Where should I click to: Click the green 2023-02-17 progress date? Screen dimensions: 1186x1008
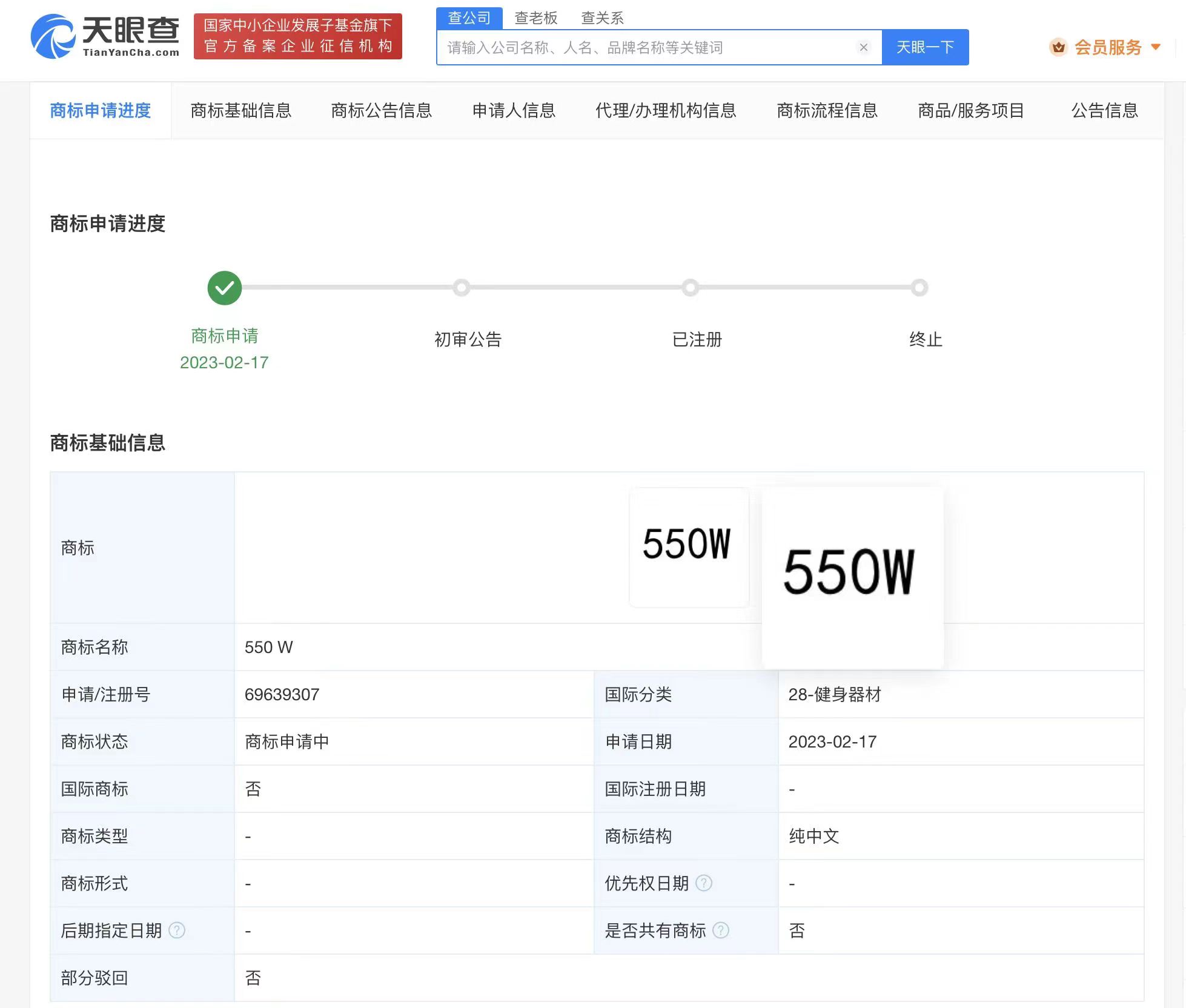pos(224,362)
